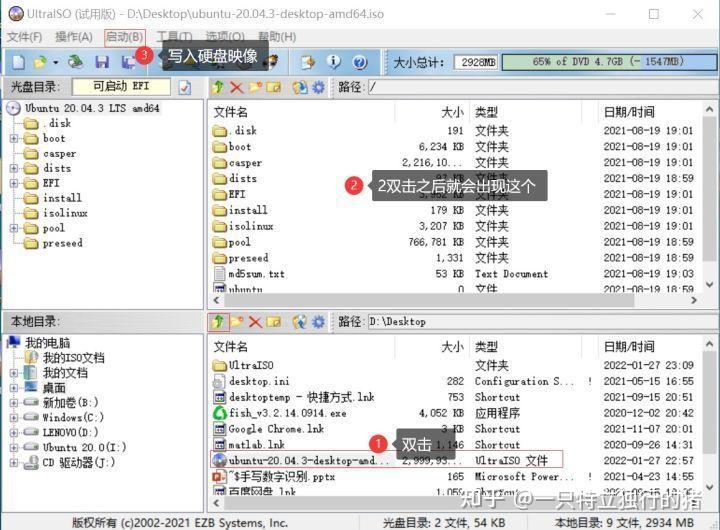This screenshot has height=530, width=720.
Task: Click the local pane gear settings icon
Action: (318, 321)
